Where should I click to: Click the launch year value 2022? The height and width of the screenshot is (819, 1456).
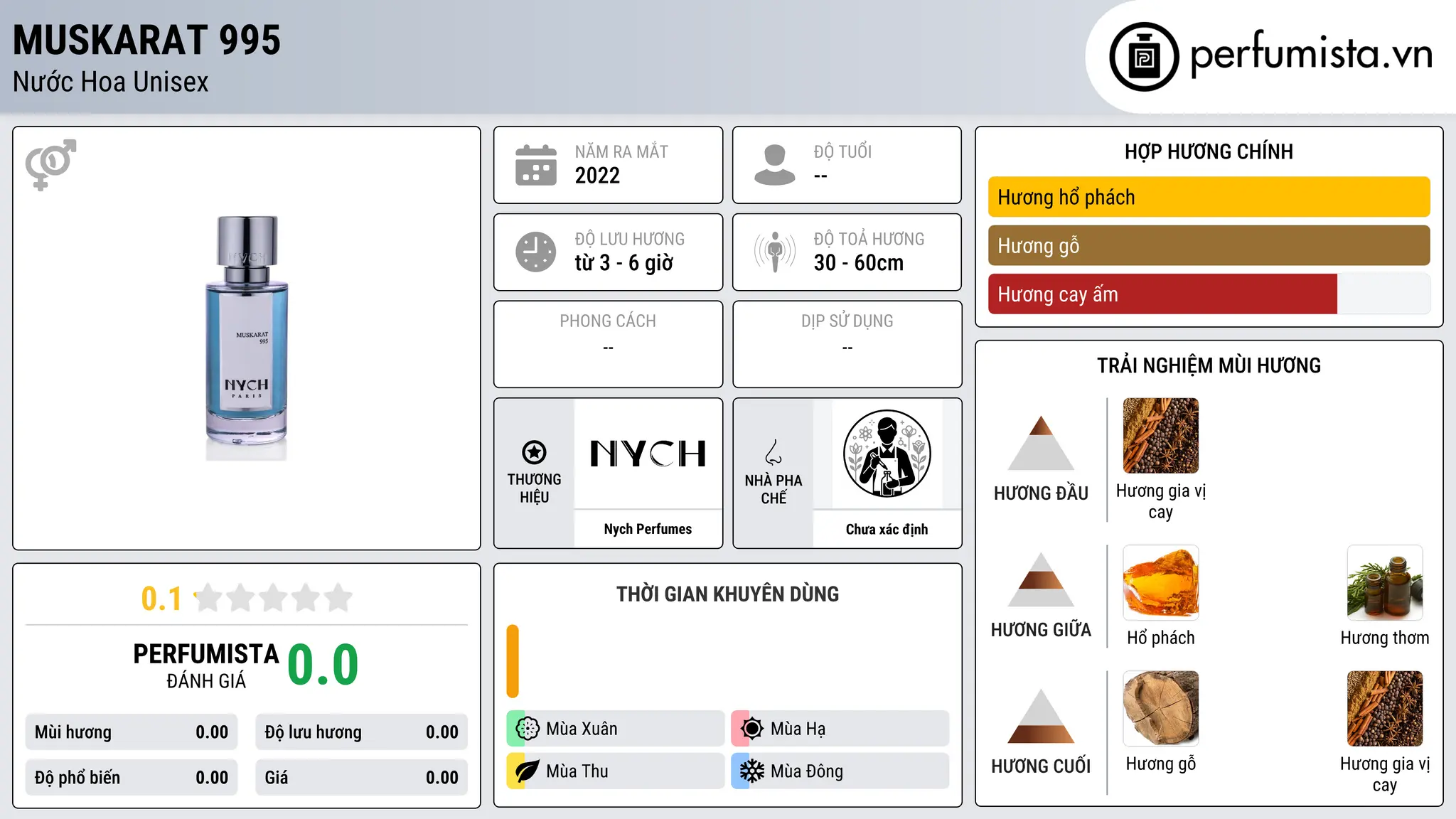[597, 176]
